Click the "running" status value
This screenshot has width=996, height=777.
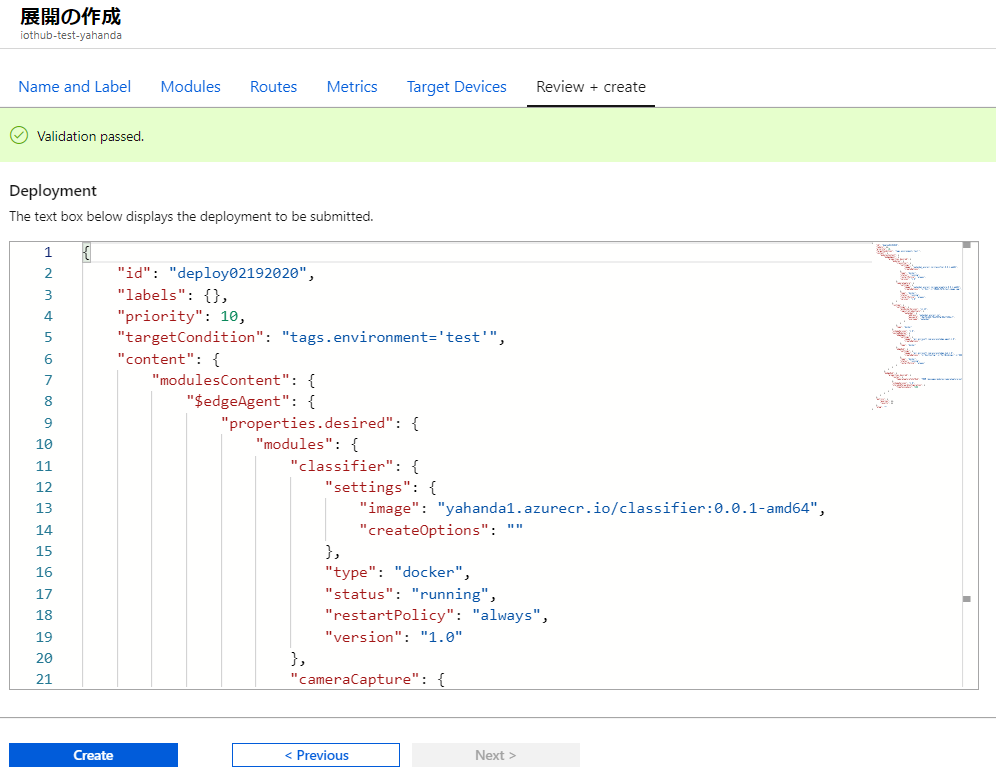[x=450, y=594]
